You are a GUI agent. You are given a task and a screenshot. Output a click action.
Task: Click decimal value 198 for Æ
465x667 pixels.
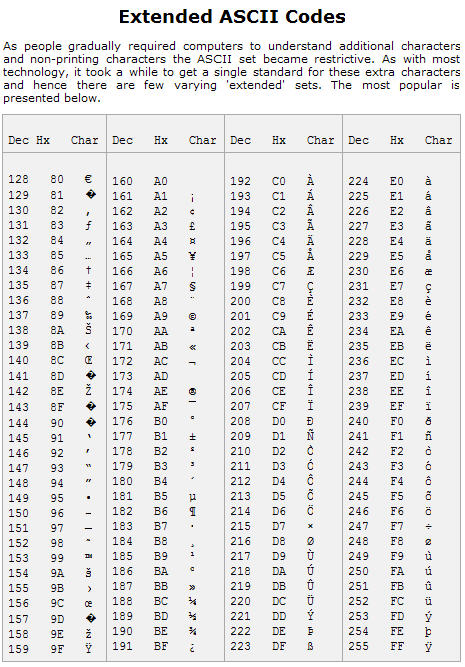240,271
